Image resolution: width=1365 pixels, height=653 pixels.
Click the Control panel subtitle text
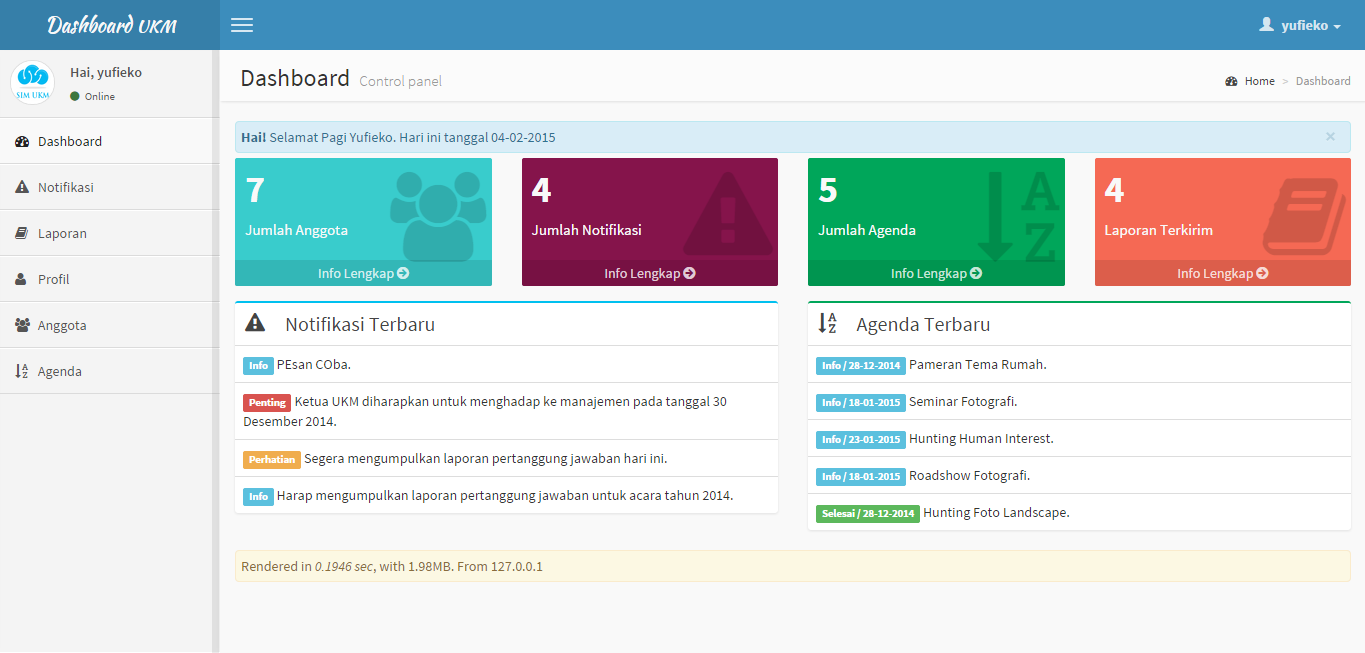click(x=400, y=81)
